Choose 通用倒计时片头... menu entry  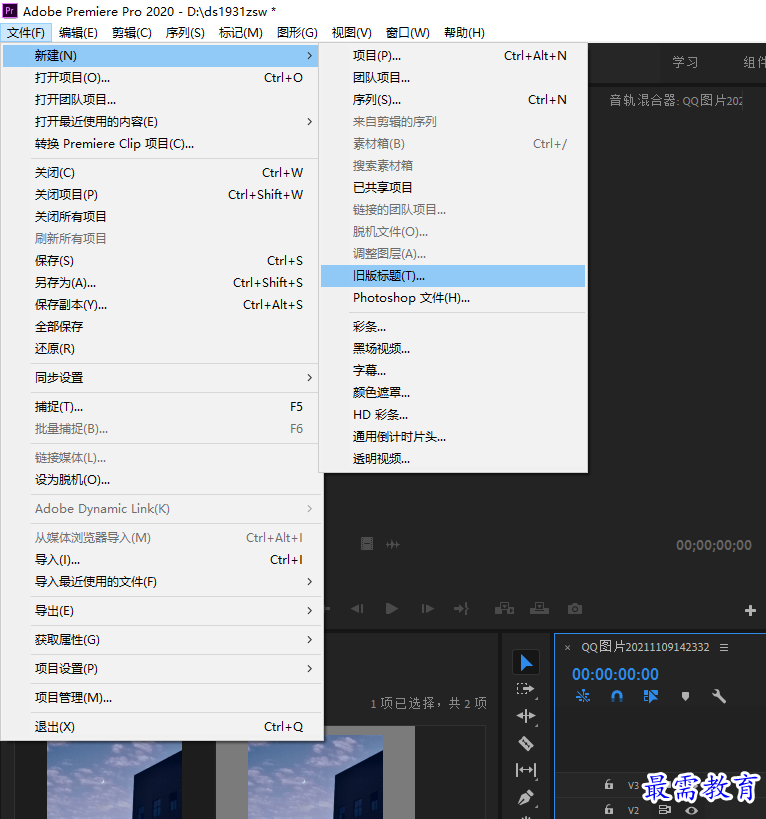453,437
